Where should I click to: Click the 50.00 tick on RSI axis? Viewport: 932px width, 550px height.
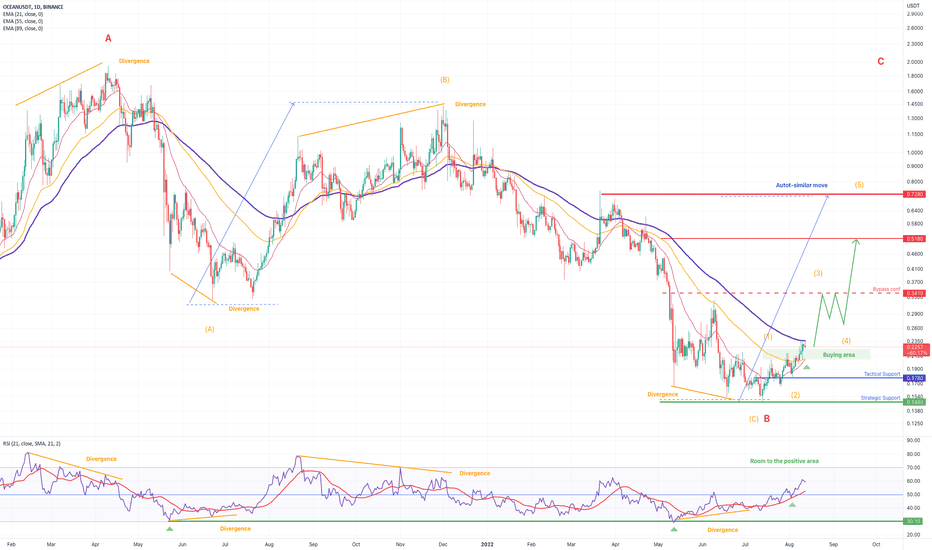click(913, 495)
